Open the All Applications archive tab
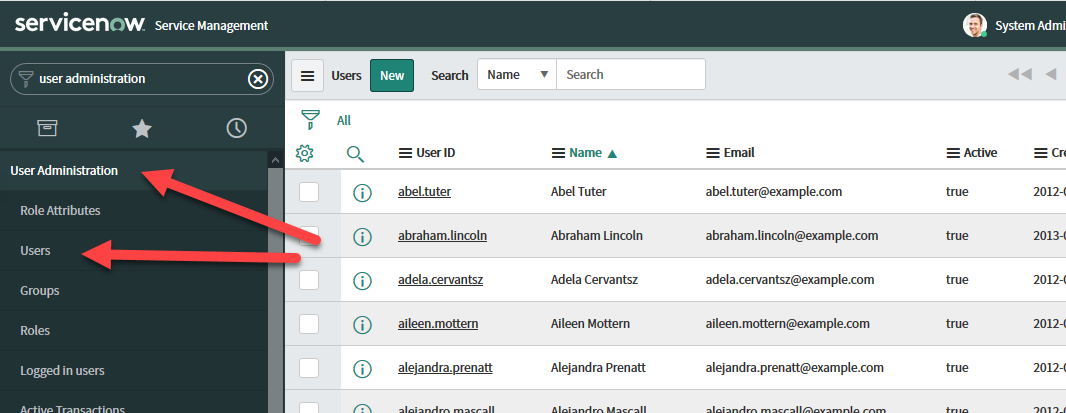1066x413 pixels. pyautogui.click(x=47, y=128)
